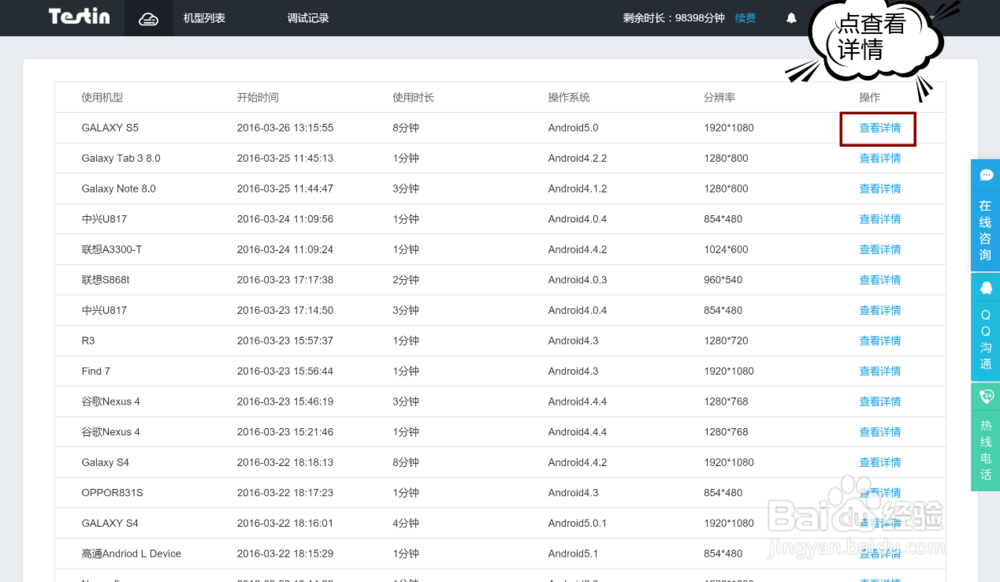Select the Galaxy Tab 3 8.0 device name
1000x582 pixels.
point(121,158)
